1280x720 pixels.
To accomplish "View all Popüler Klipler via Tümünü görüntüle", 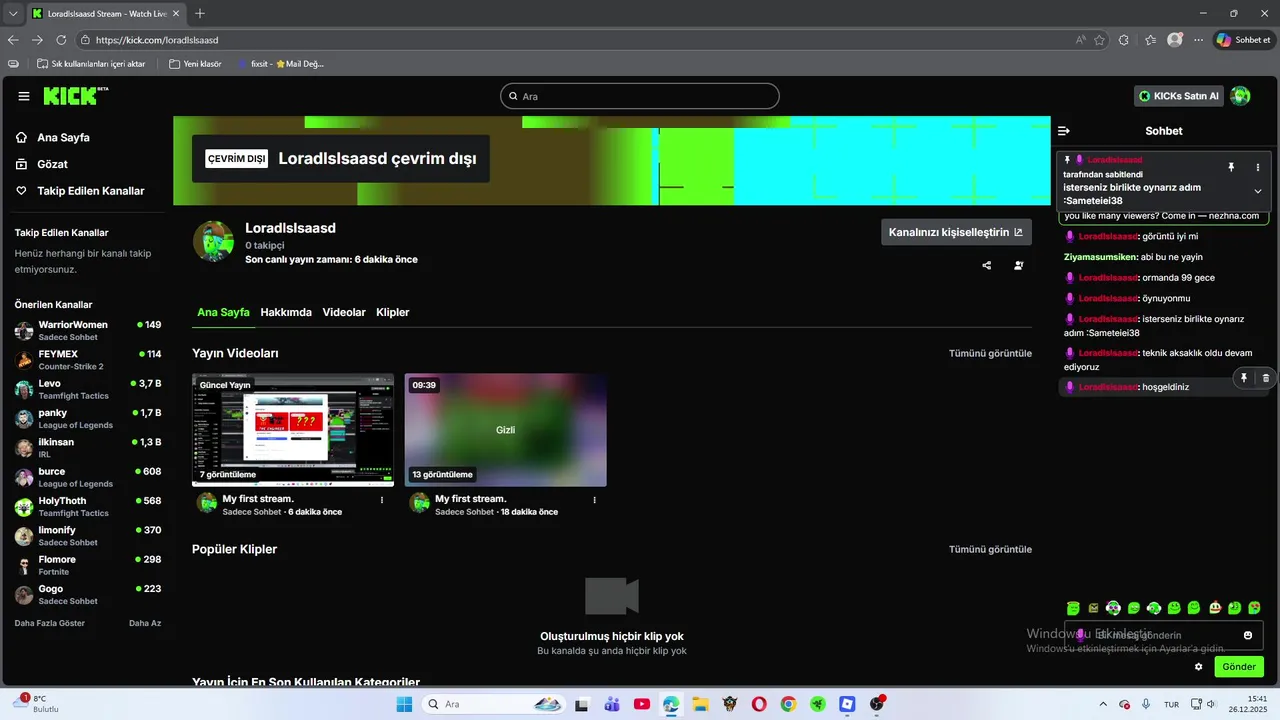I will (x=990, y=549).
